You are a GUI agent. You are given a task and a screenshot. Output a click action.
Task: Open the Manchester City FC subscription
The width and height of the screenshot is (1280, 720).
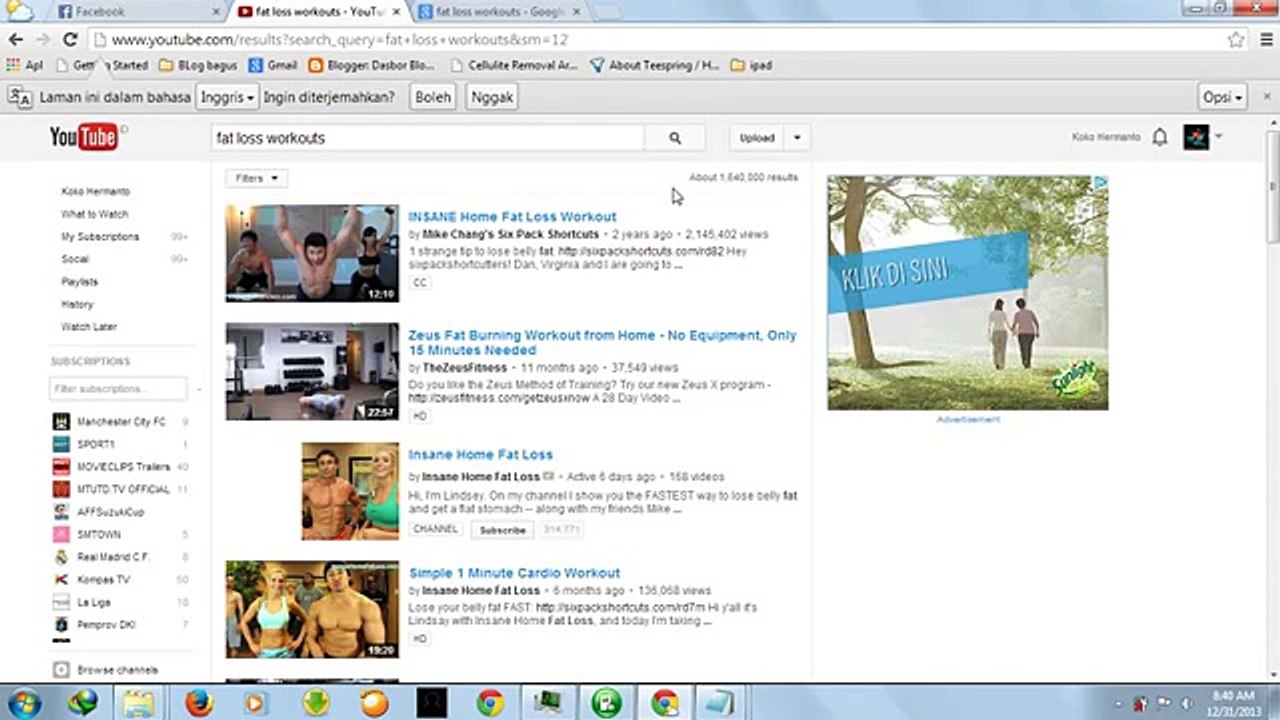coord(120,422)
